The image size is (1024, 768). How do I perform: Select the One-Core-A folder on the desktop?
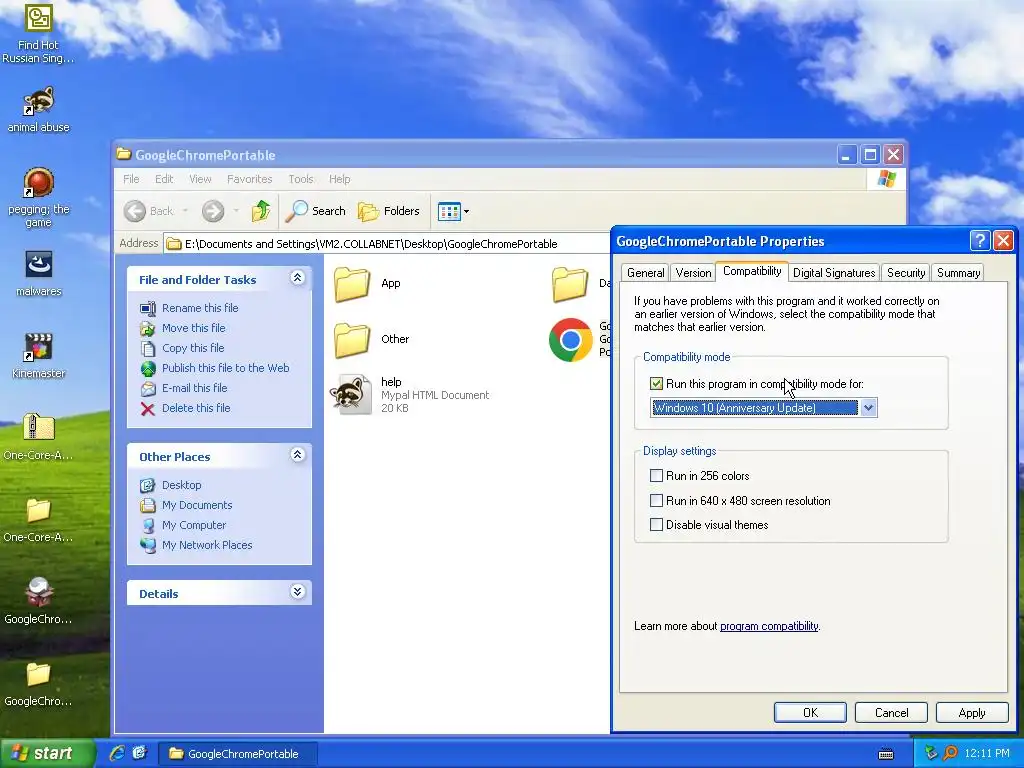tap(39, 520)
